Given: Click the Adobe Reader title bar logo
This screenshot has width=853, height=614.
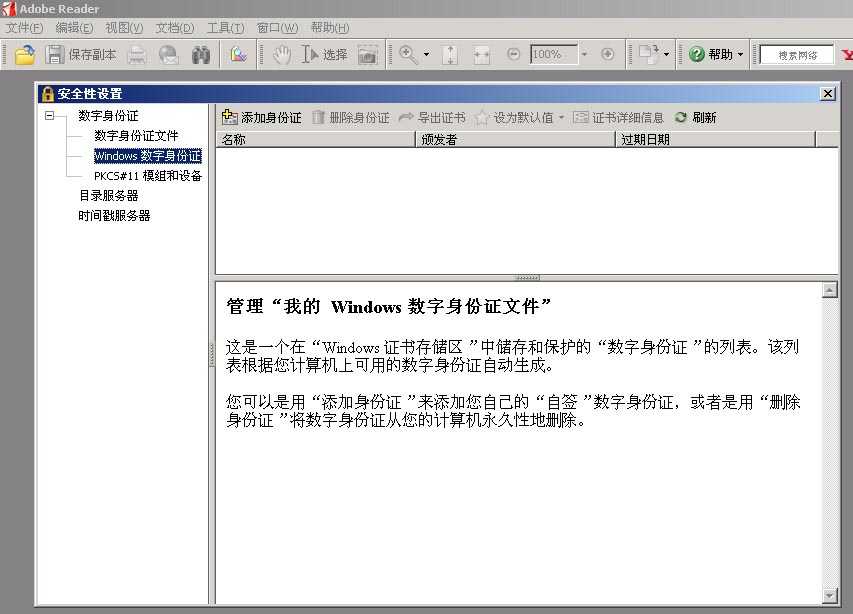Looking at the screenshot, I should tap(9, 9).
